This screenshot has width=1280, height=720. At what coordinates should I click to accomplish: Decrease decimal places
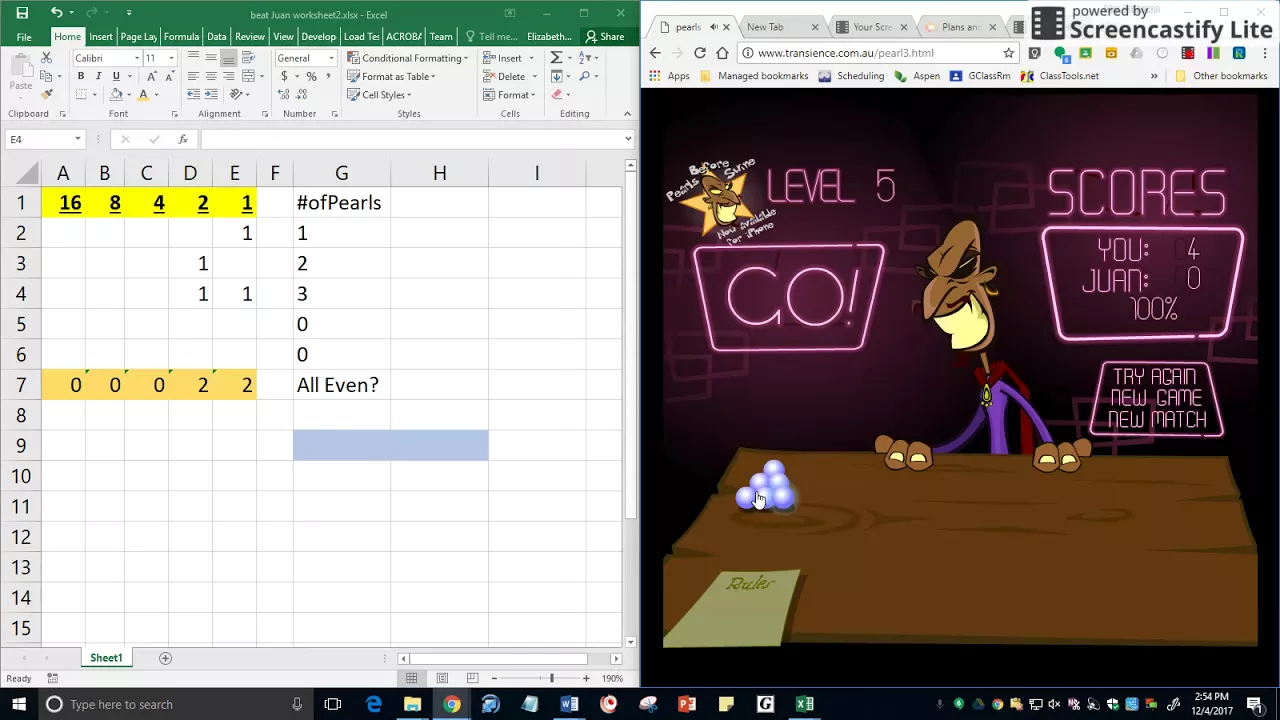pyautogui.click(x=301, y=94)
